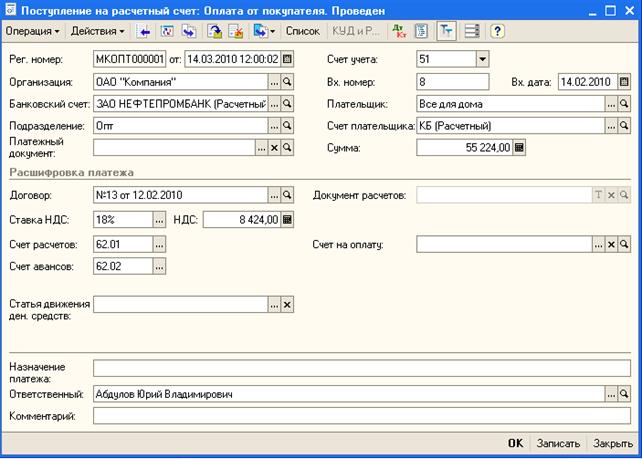The image size is (642, 459).
Task: Click into the Комментарий text field
Action: pyautogui.click(x=360, y=416)
